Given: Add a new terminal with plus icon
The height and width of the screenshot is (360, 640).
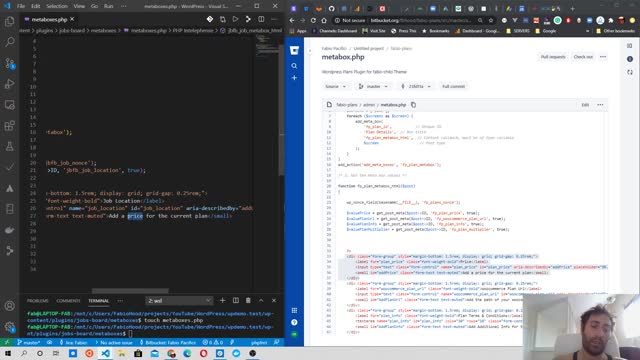Looking at the screenshot, I should point(222,300).
